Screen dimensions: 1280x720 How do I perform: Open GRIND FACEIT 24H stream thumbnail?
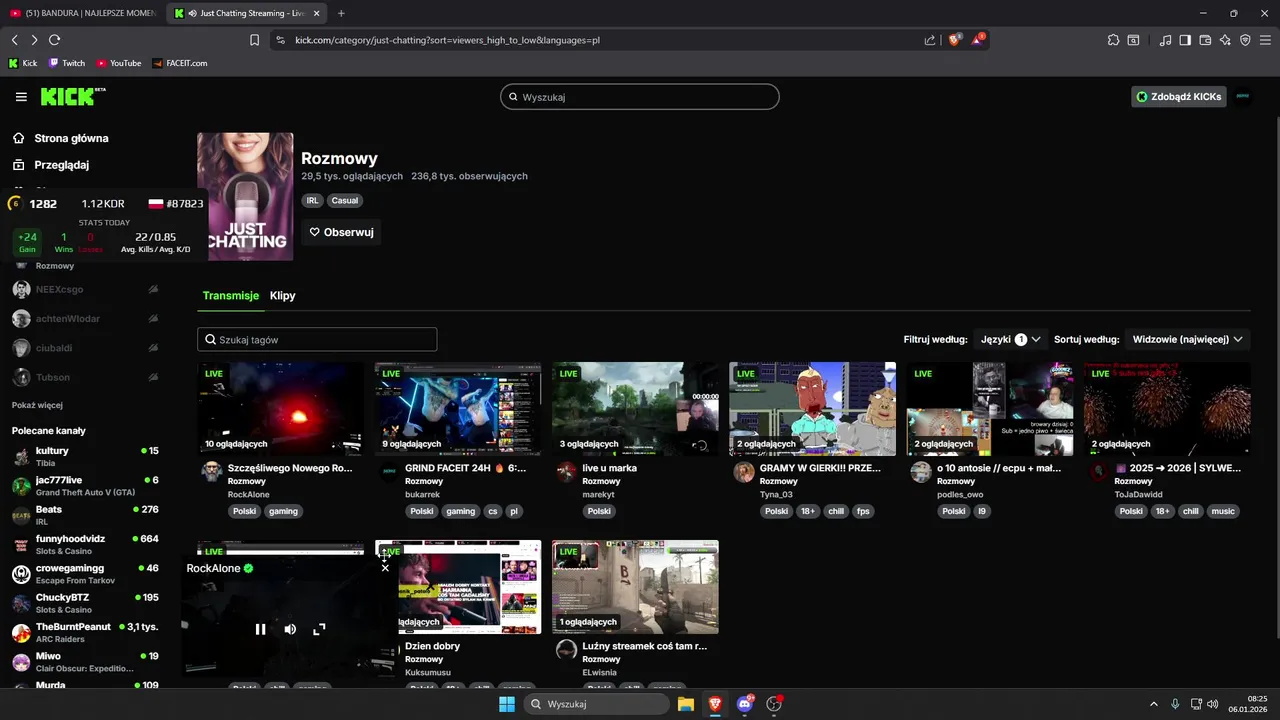(458, 409)
